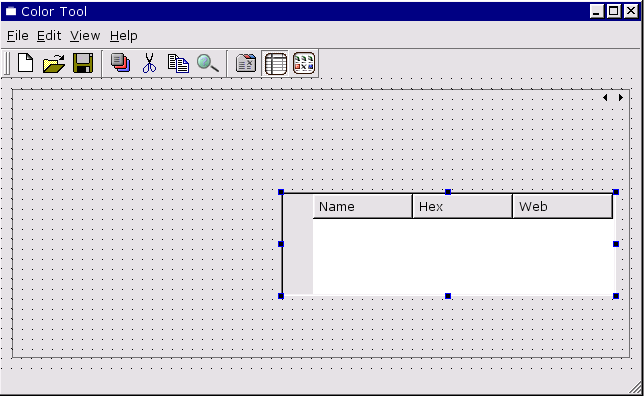Click the options dialog toolbar icon
644x396 pixels.
coord(246,63)
